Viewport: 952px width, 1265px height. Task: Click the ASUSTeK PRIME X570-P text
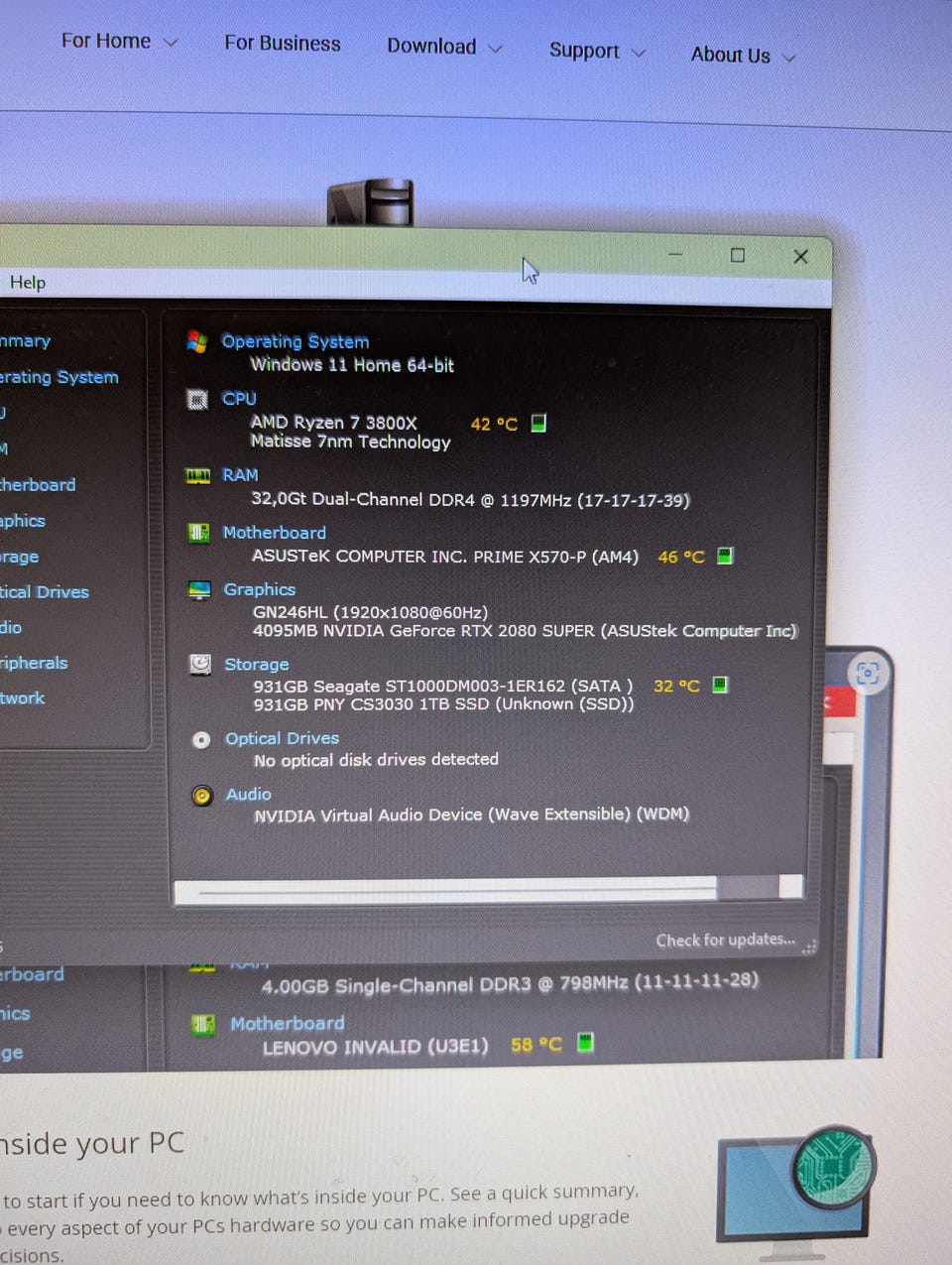click(x=445, y=557)
